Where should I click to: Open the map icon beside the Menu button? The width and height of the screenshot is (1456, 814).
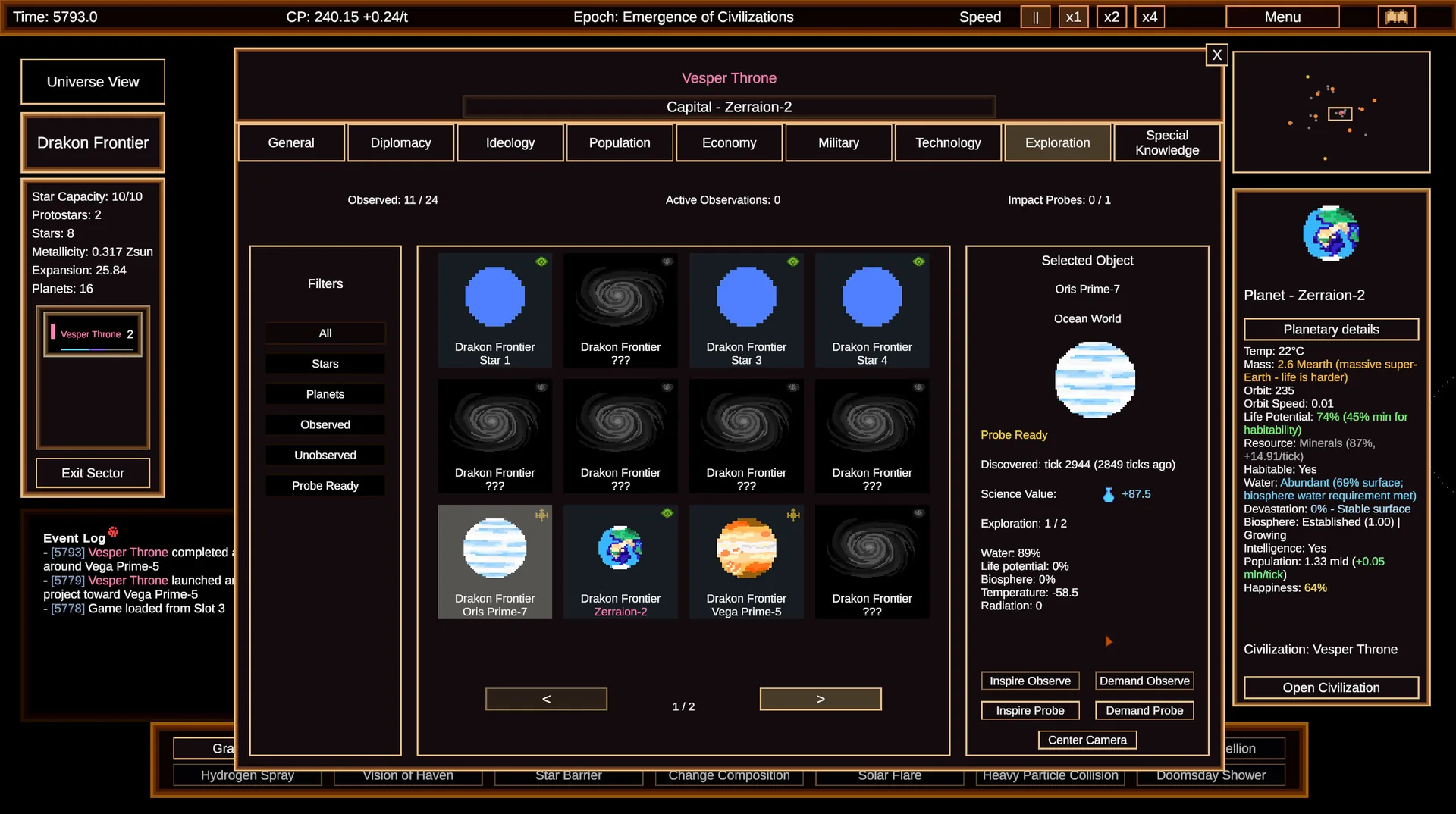(1396, 17)
